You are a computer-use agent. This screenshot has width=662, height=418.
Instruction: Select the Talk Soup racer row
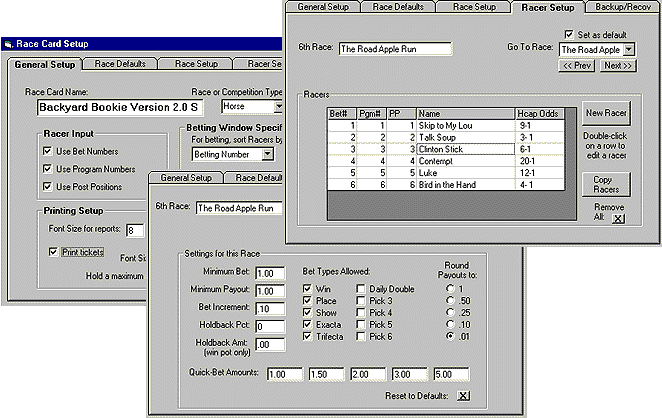click(x=446, y=137)
